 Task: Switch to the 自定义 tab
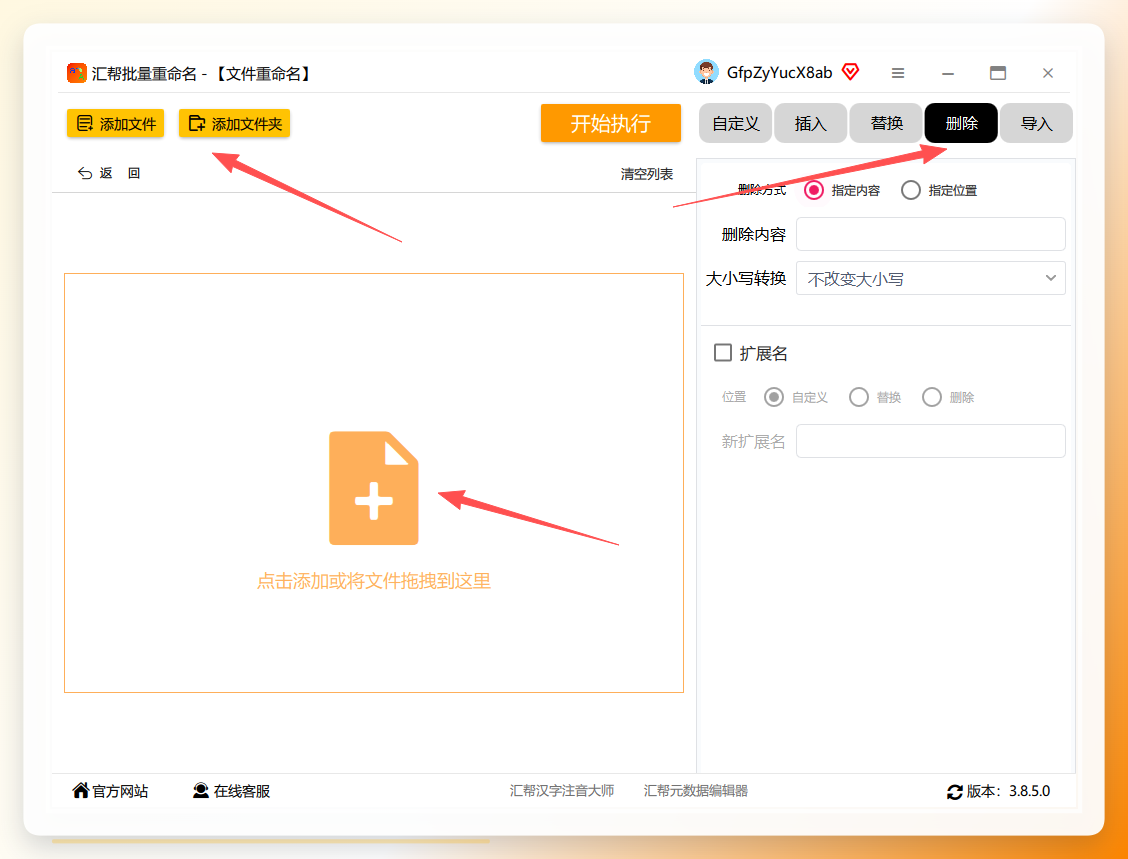(x=735, y=123)
